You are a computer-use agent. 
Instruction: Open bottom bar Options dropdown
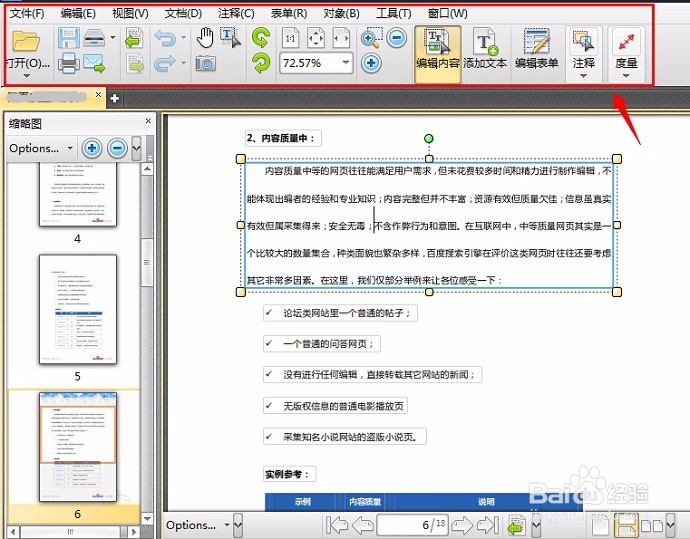tap(198, 525)
